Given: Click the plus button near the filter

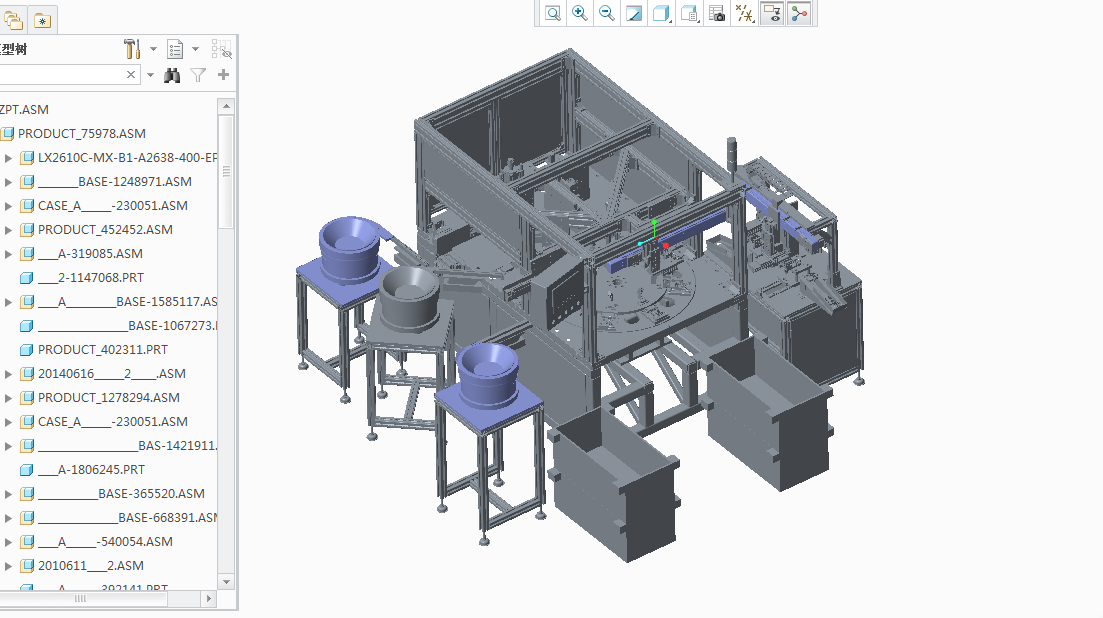Looking at the screenshot, I should click(222, 75).
